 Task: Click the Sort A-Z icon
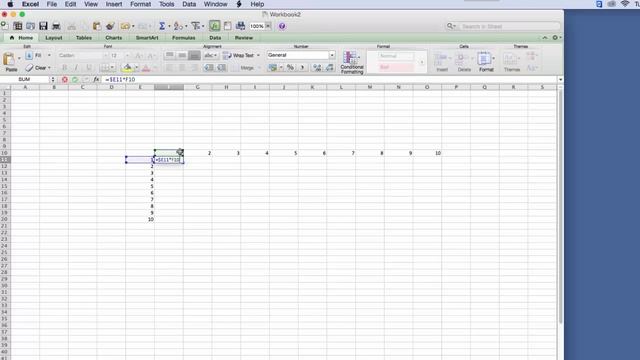click(178, 26)
